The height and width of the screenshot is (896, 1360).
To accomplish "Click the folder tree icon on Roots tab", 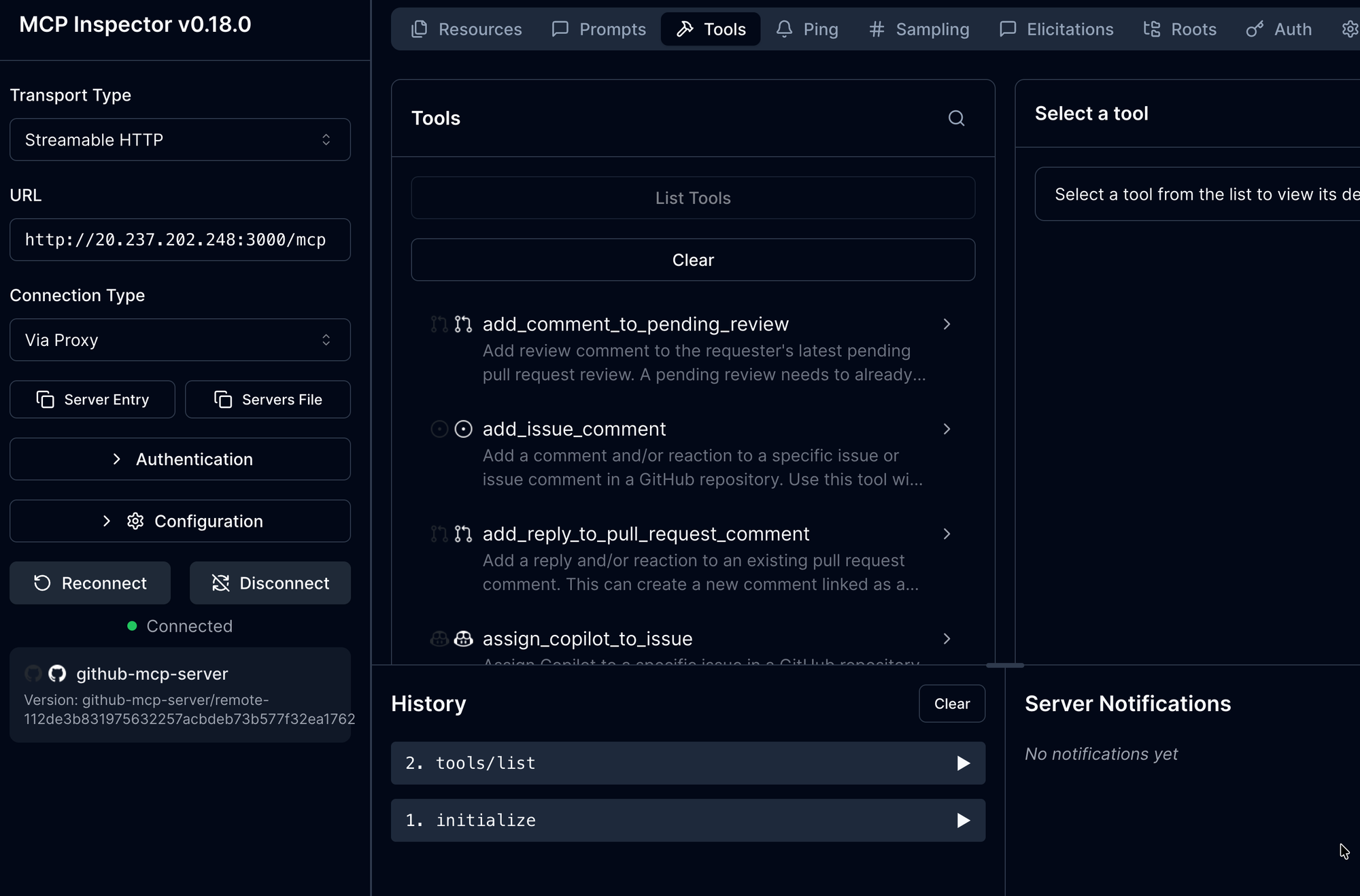I will coord(1152,29).
